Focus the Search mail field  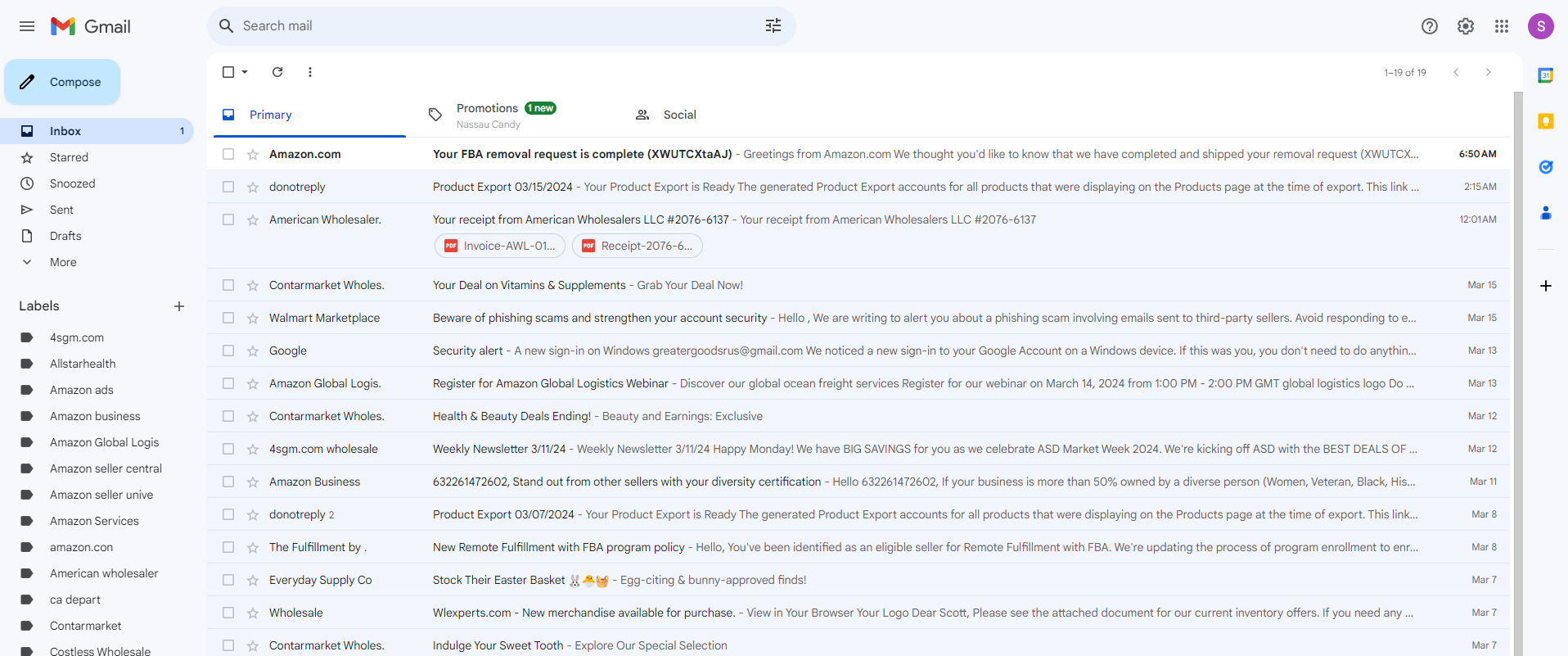click(499, 26)
